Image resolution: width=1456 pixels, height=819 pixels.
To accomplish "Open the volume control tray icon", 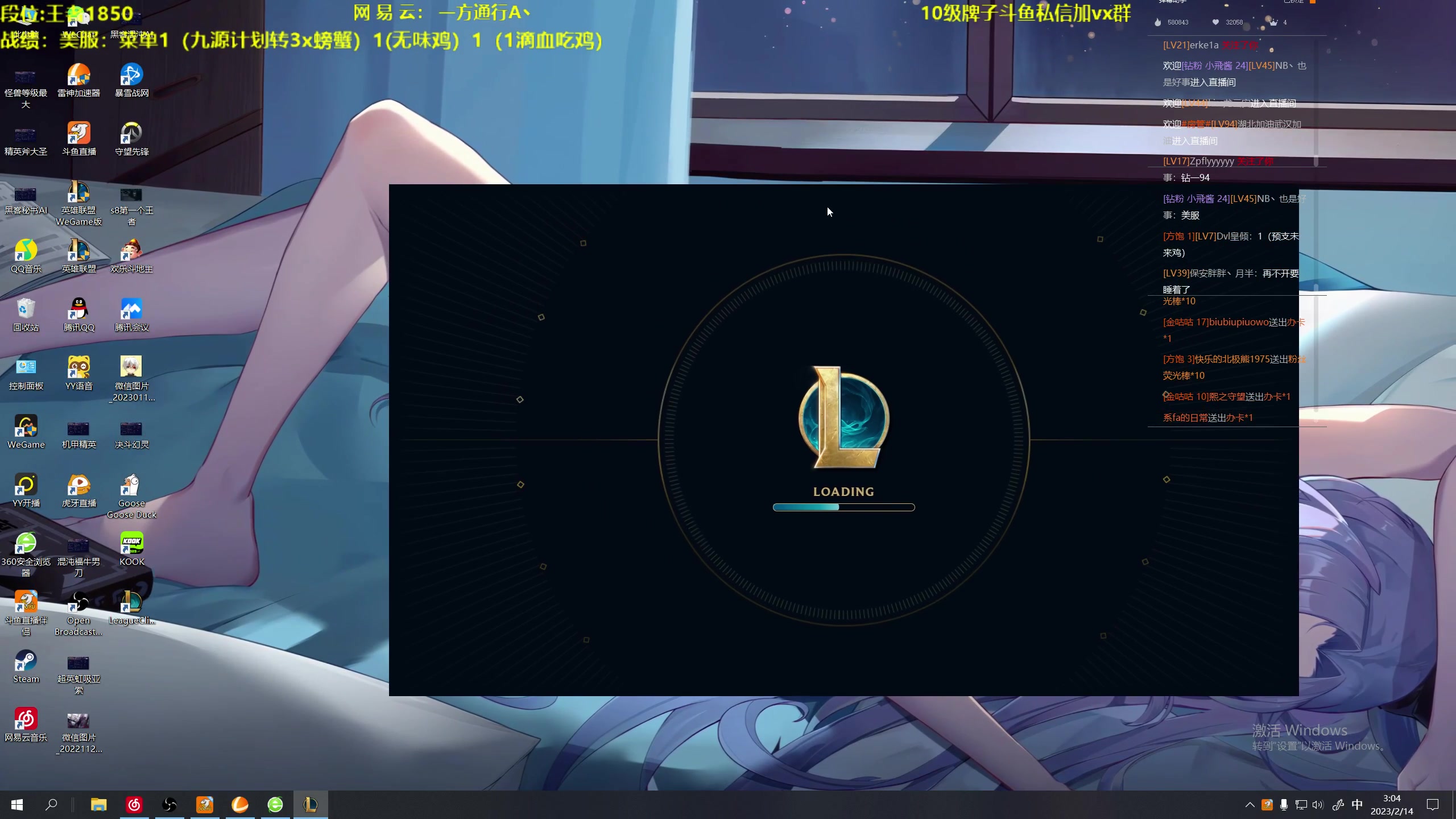I will (1318, 805).
